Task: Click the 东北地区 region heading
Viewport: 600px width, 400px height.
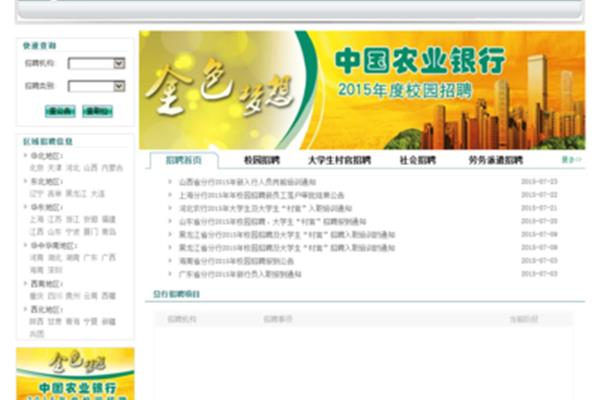Action: (x=47, y=181)
